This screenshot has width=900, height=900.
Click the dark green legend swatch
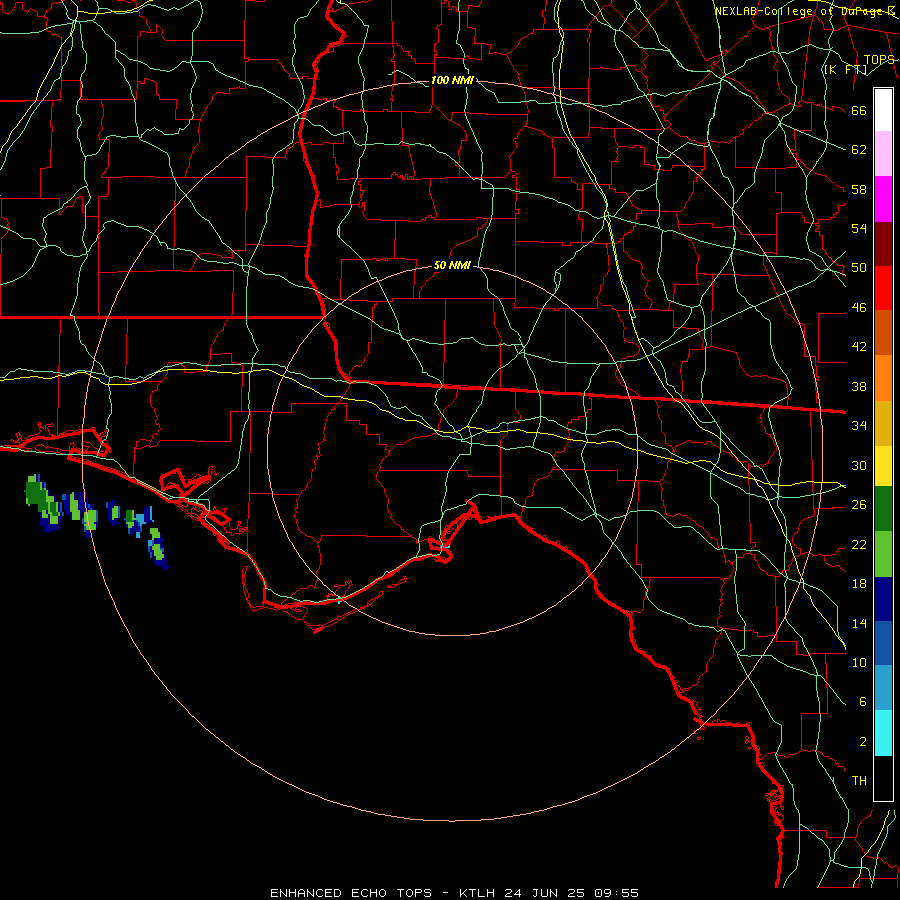click(x=883, y=509)
